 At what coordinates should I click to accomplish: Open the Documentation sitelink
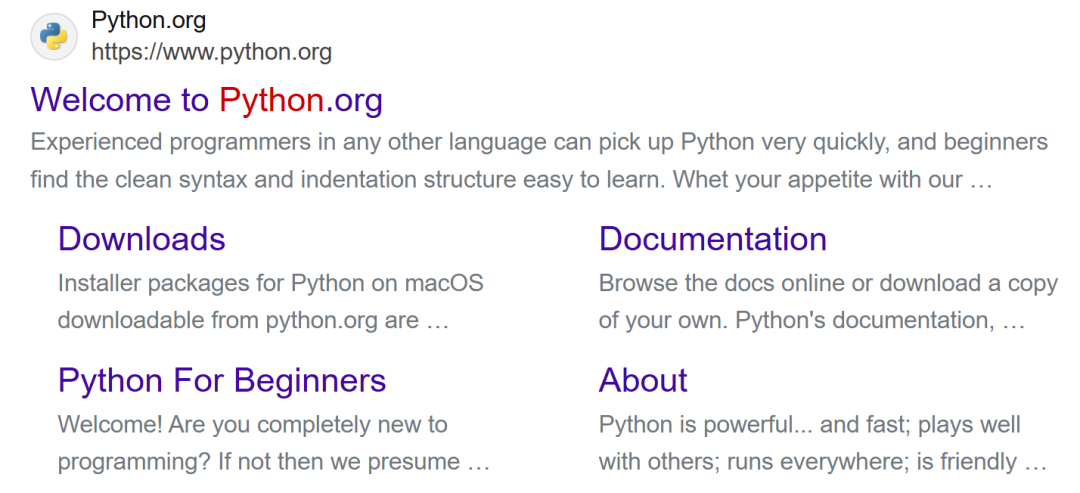712,239
